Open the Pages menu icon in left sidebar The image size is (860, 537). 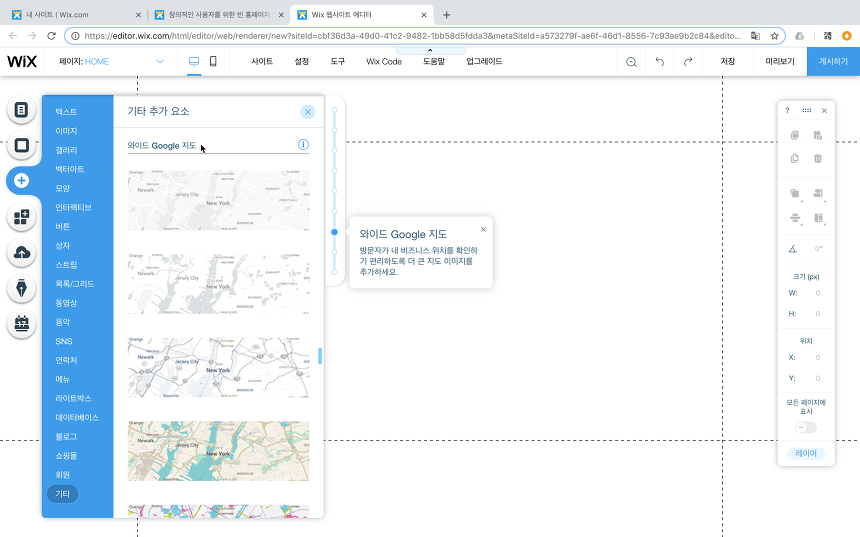(x=21, y=110)
